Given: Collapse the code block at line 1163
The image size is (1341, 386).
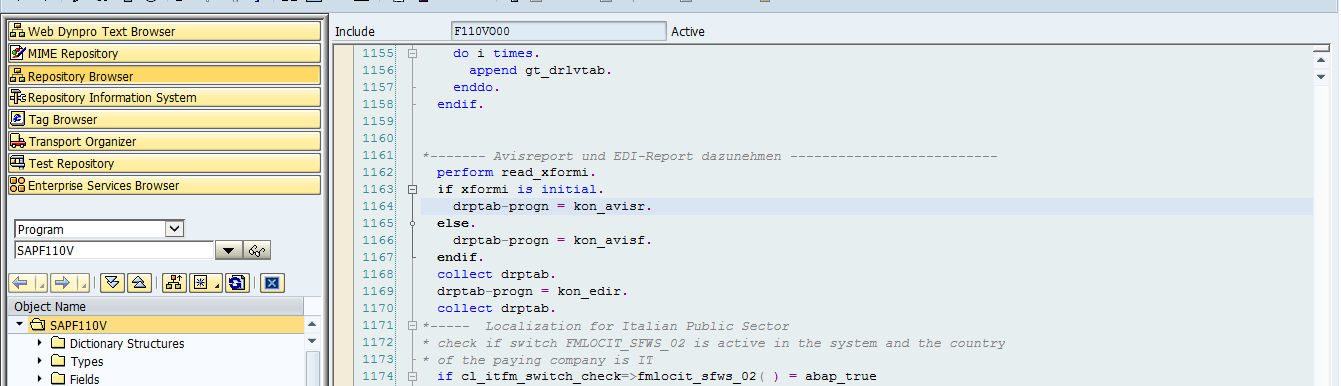Looking at the screenshot, I should click(412, 189).
